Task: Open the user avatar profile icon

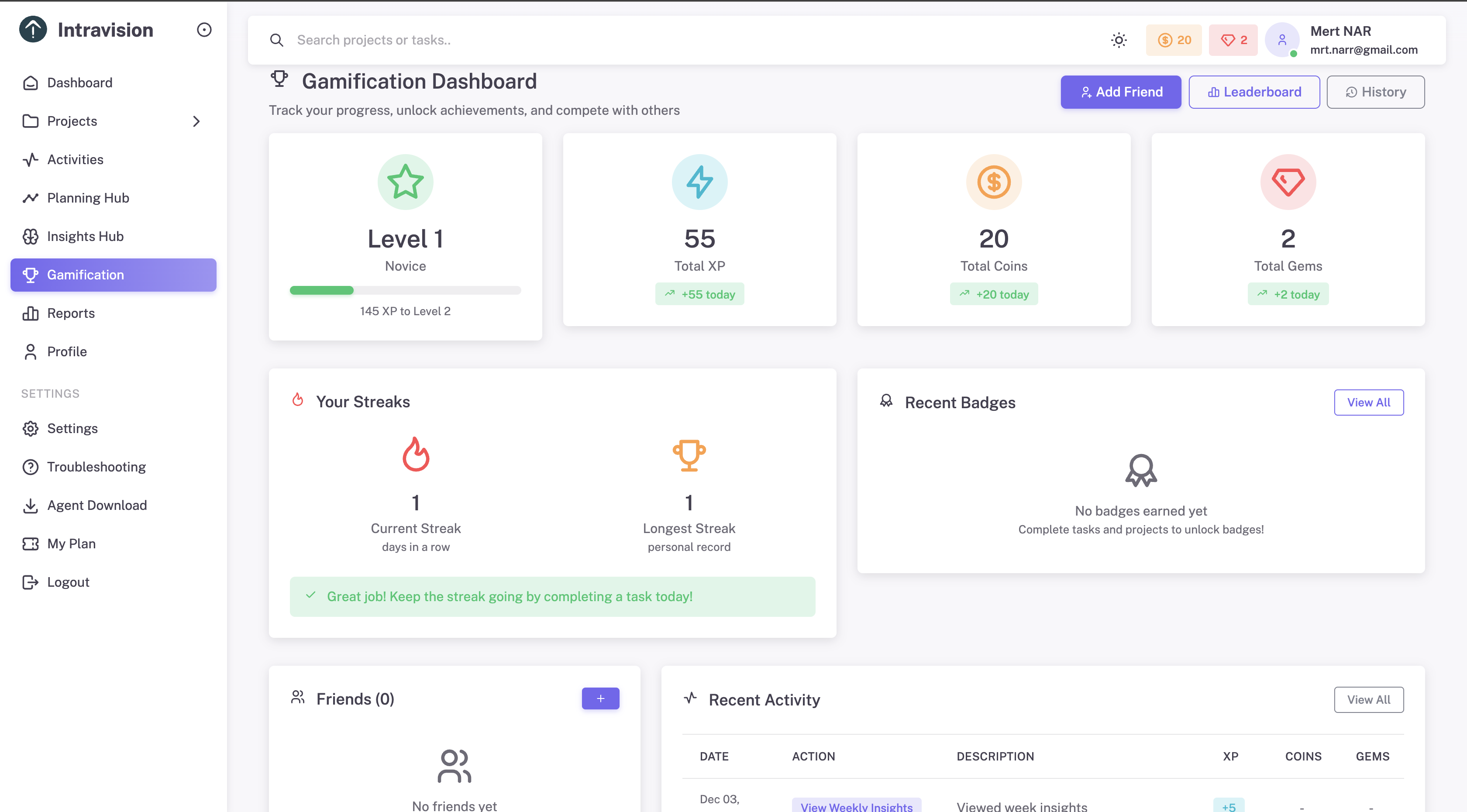Action: (x=1281, y=40)
